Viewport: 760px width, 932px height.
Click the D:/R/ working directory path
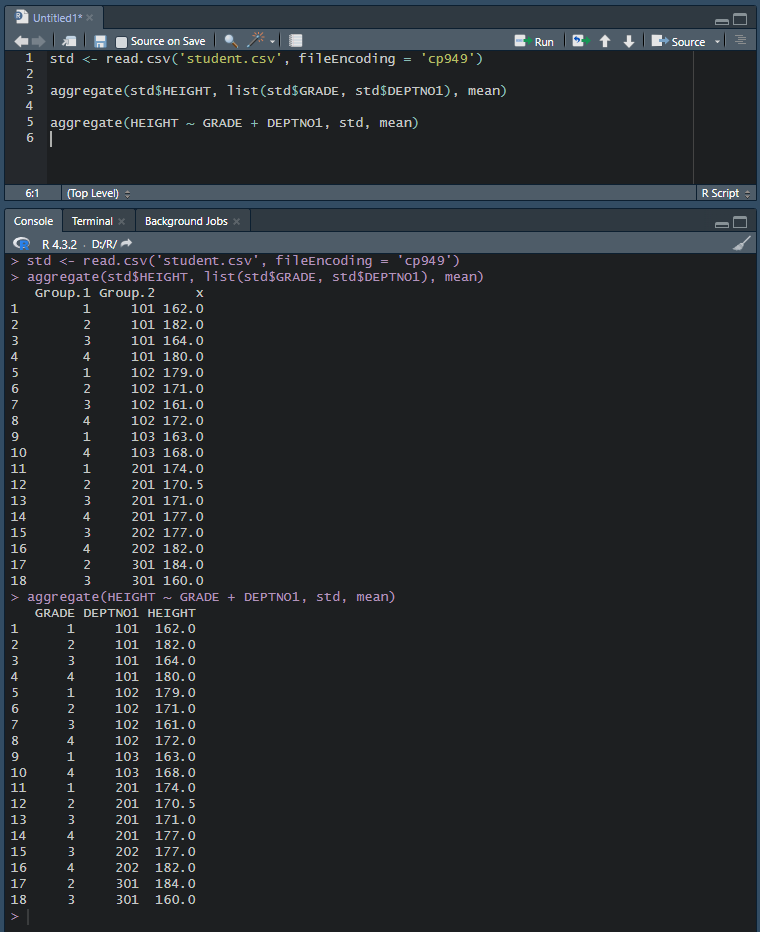(x=104, y=244)
